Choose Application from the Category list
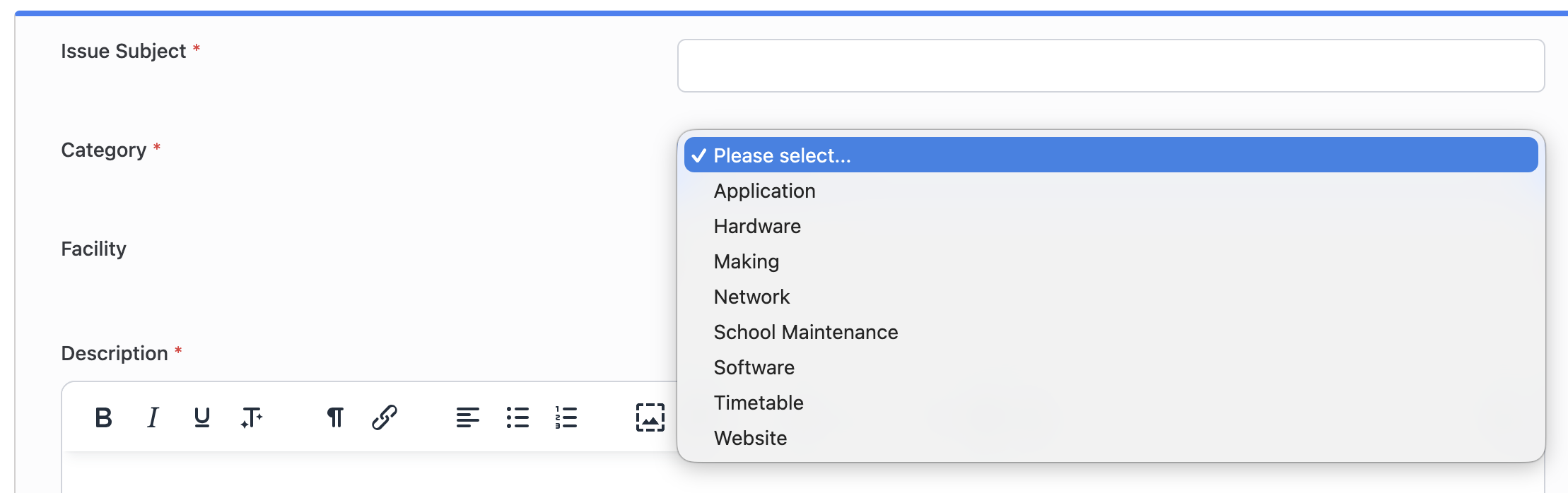This screenshot has height=493, width=1568. [764, 191]
